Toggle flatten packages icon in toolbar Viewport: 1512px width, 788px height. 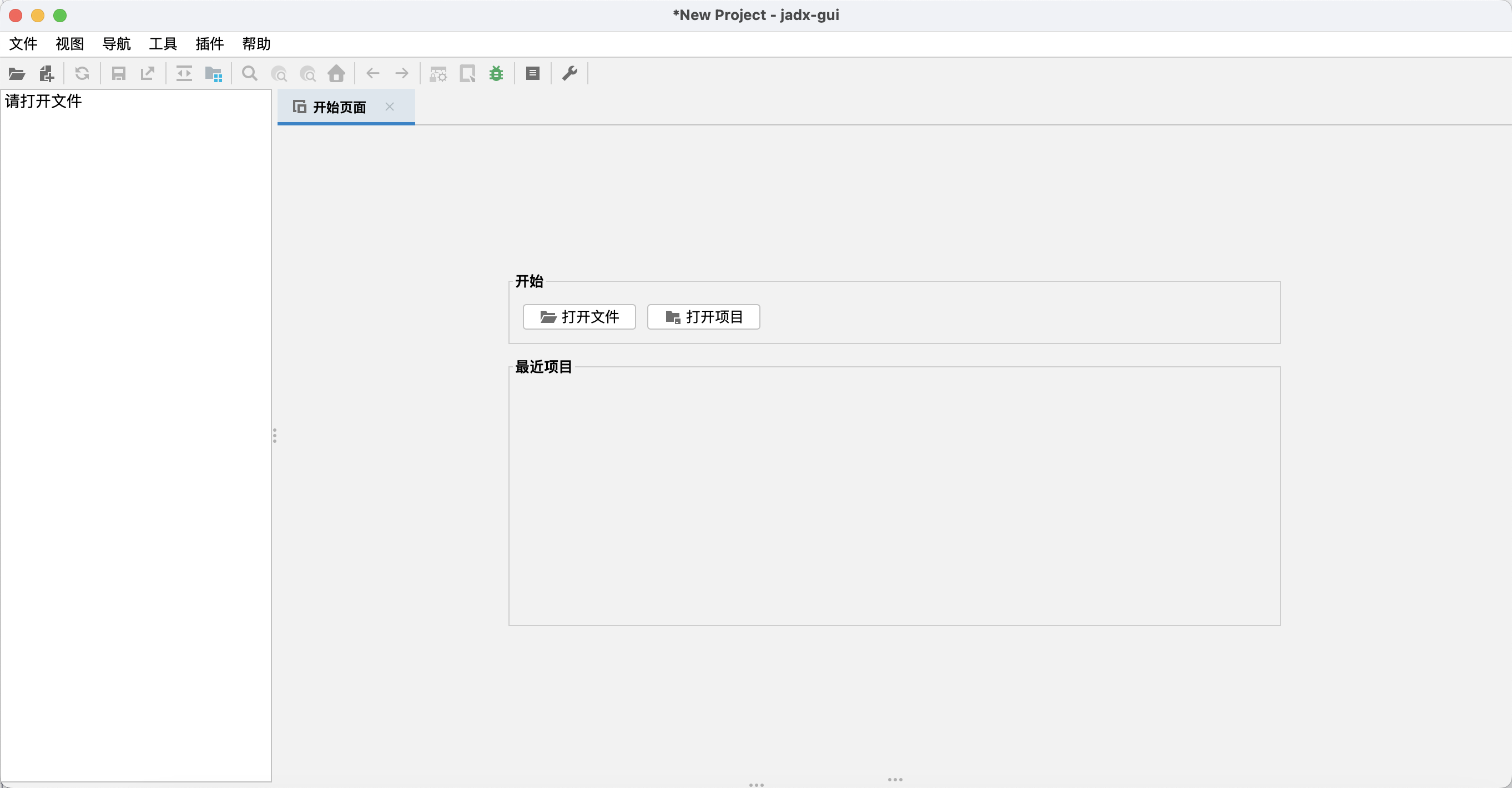tap(213, 74)
